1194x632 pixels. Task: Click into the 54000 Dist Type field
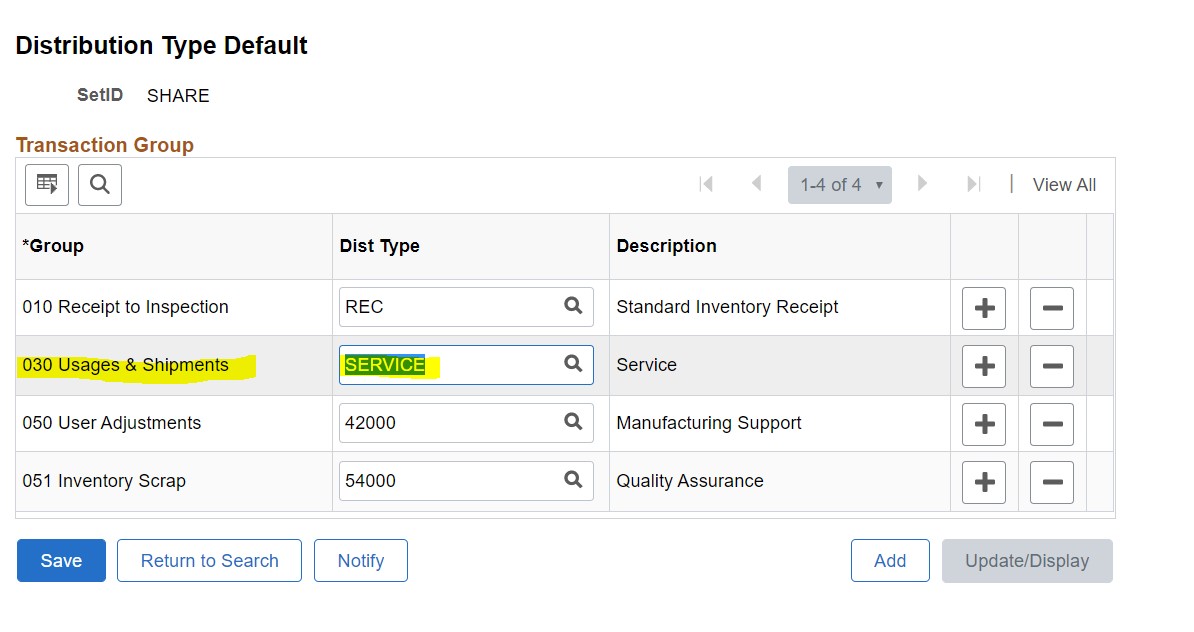[450, 481]
